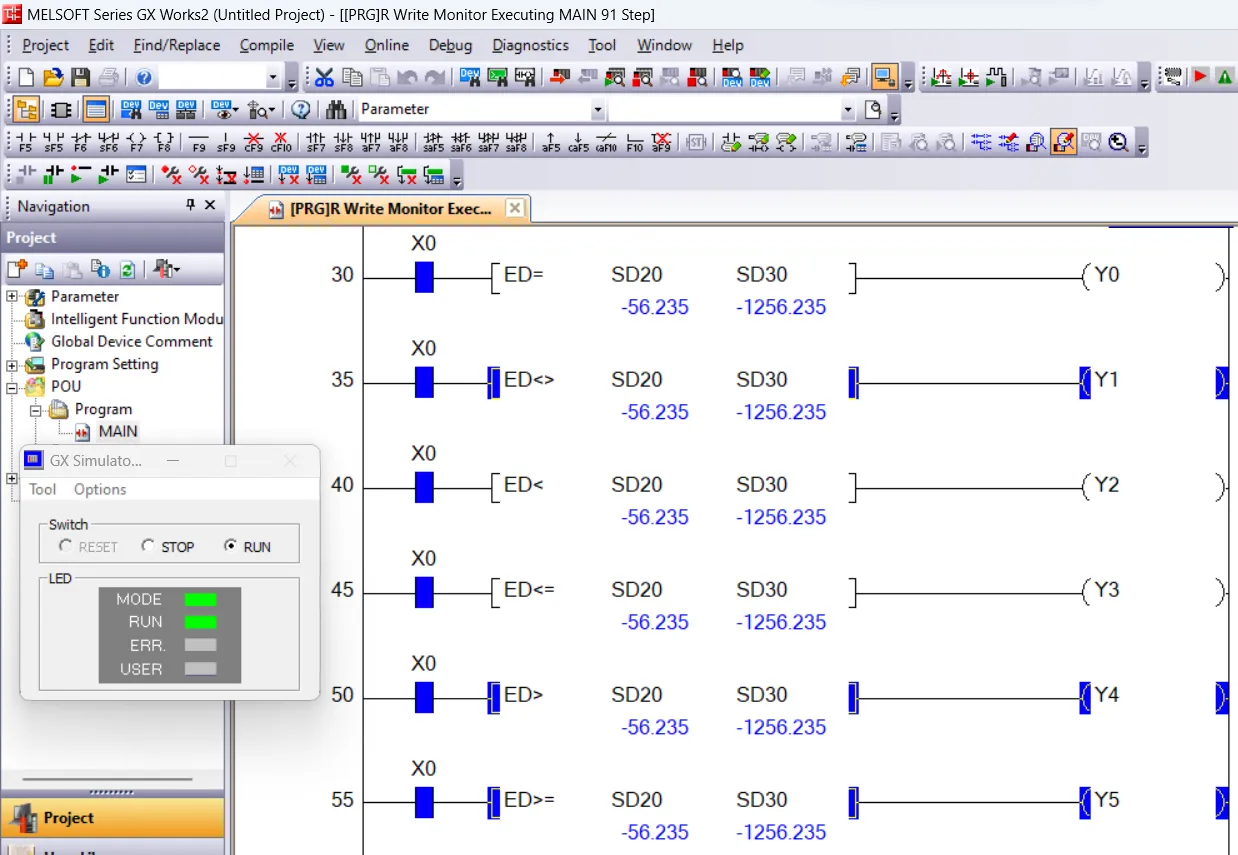Open the device monitor eye dropdown arrow
The width and height of the screenshot is (1238, 855).
[237, 110]
